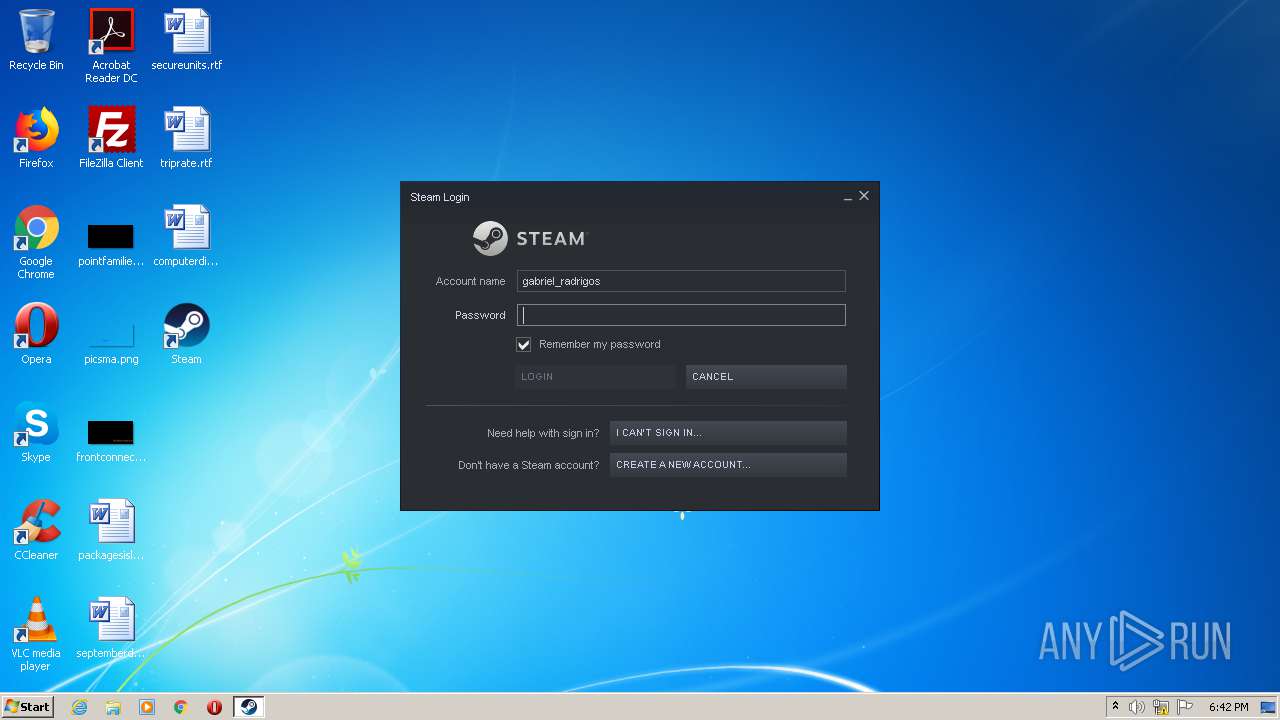Screen dimensions: 1280x720
Task: Click Show desktop button at taskbar end
Action: (1270, 707)
